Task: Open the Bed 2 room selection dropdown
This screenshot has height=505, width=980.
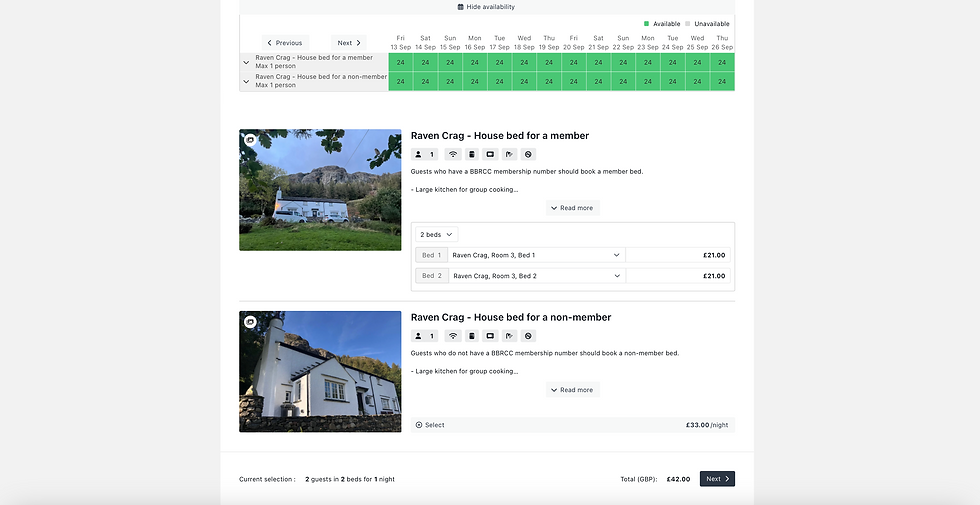Action: coord(536,276)
